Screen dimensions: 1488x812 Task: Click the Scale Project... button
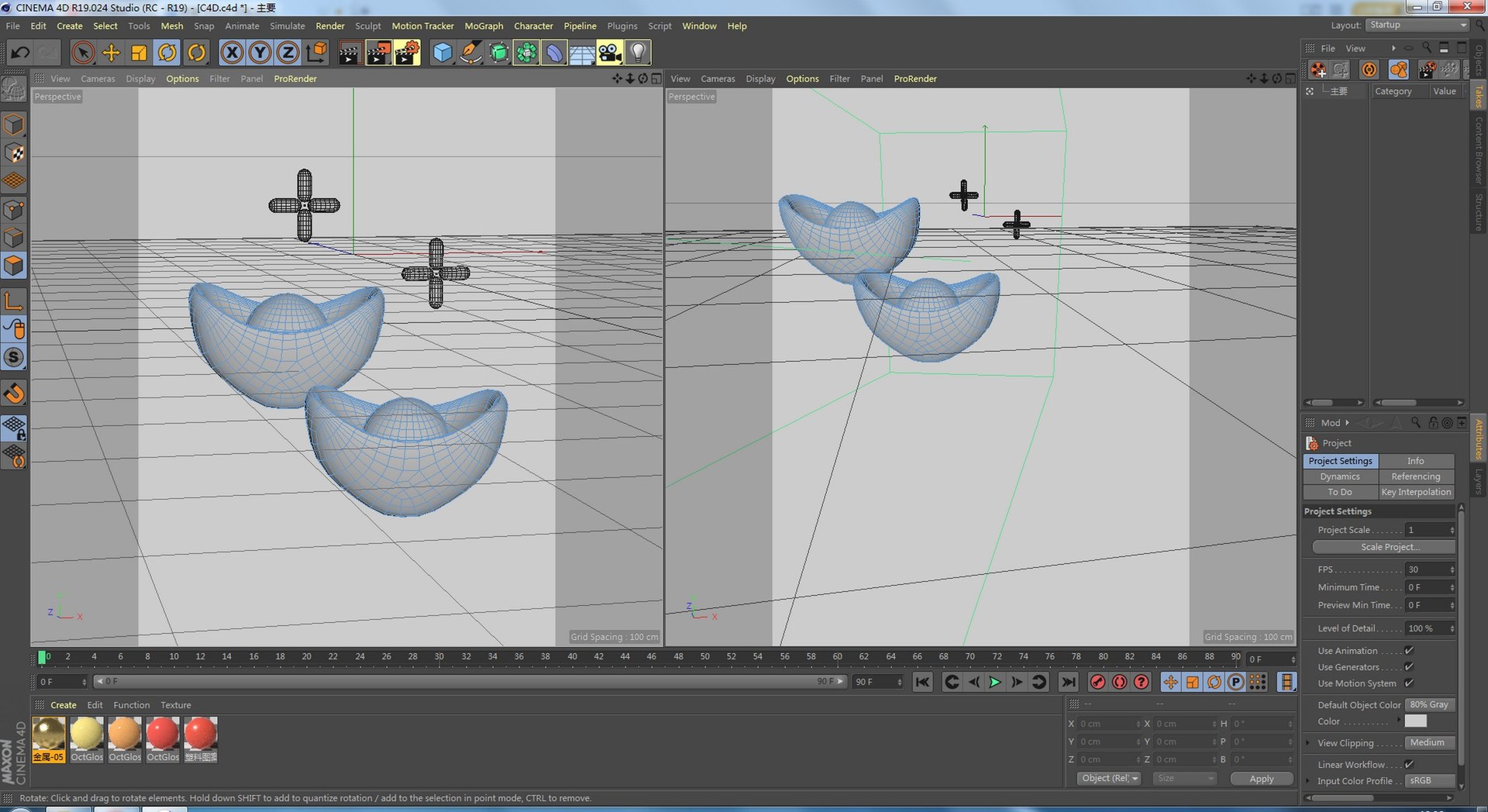(x=1384, y=547)
